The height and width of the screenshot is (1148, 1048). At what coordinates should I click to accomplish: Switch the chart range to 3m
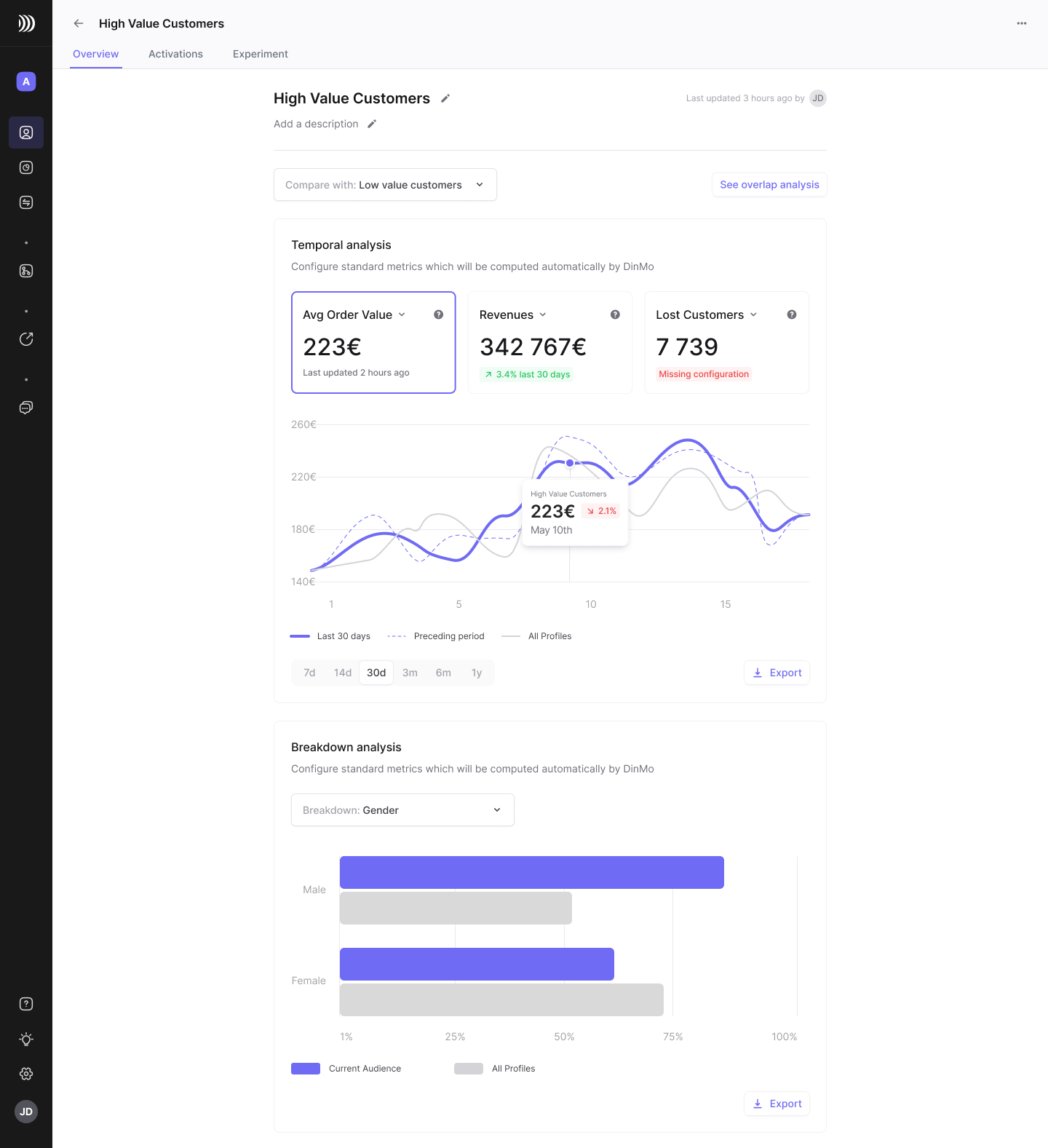click(x=410, y=673)
